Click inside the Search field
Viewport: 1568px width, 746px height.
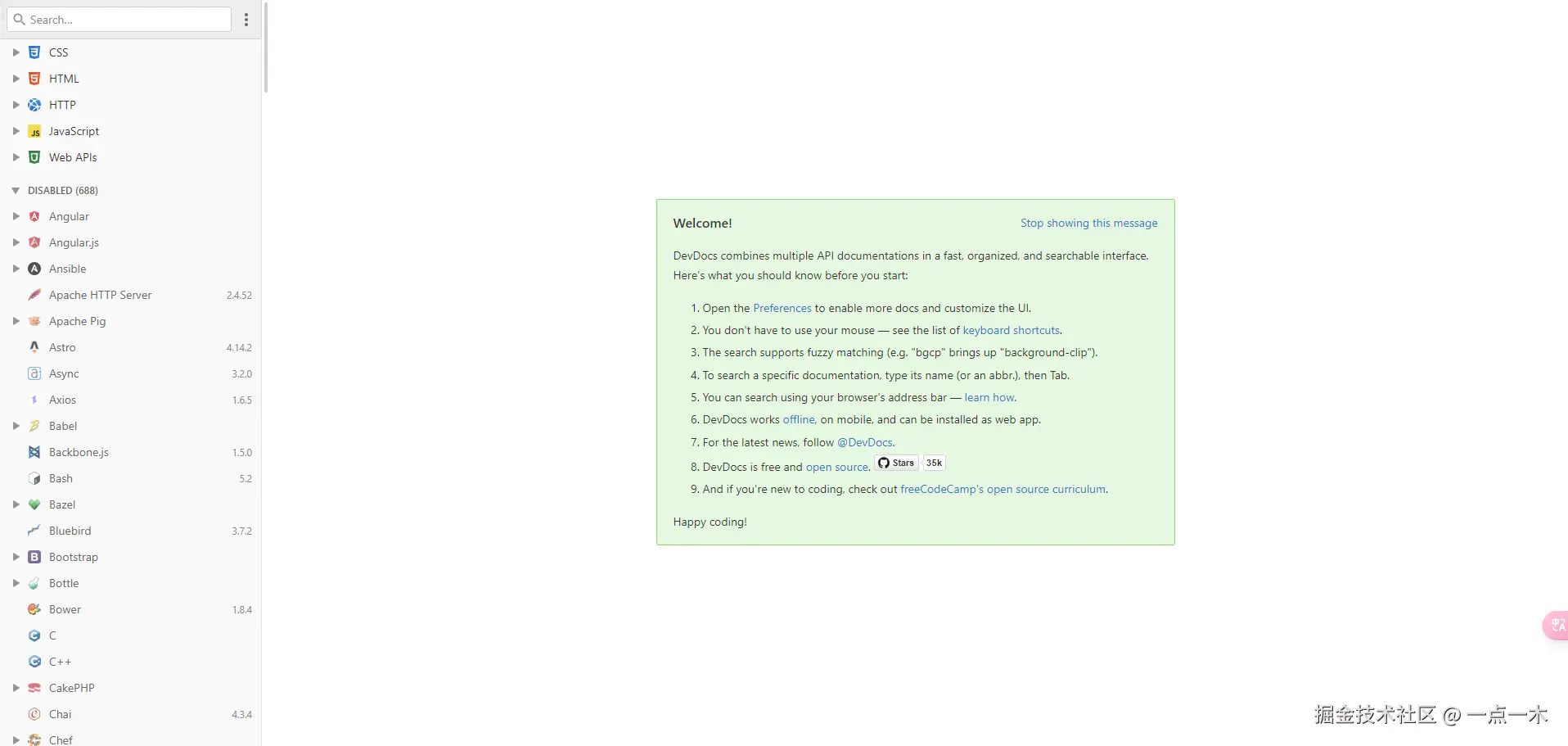(119, 19)
